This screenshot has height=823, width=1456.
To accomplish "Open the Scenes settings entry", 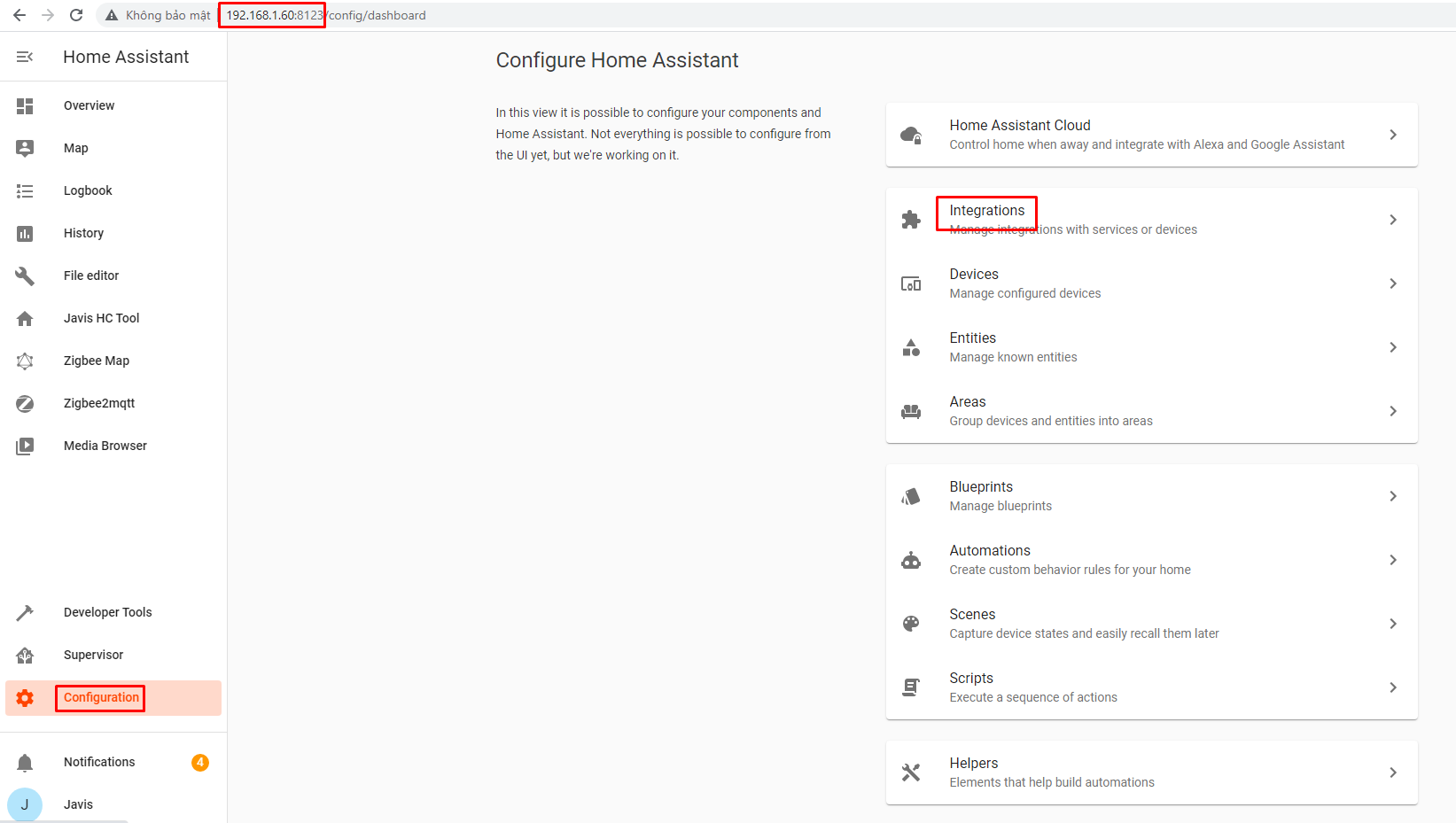I will (x=1152, y=624).
